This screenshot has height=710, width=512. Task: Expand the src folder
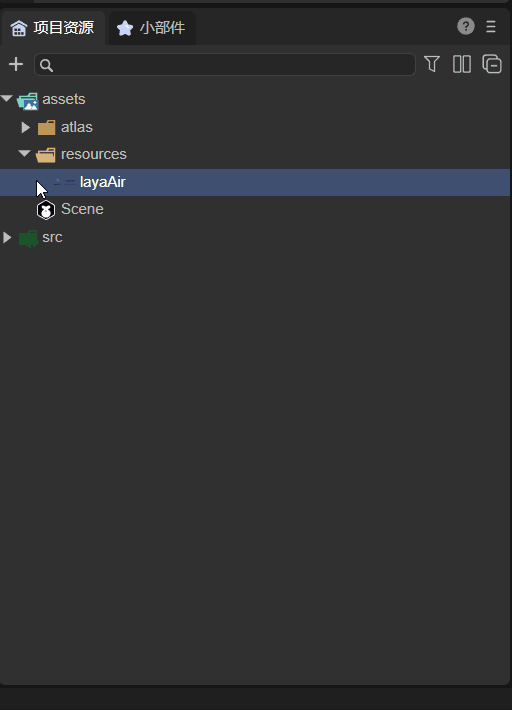click(7, 237)
